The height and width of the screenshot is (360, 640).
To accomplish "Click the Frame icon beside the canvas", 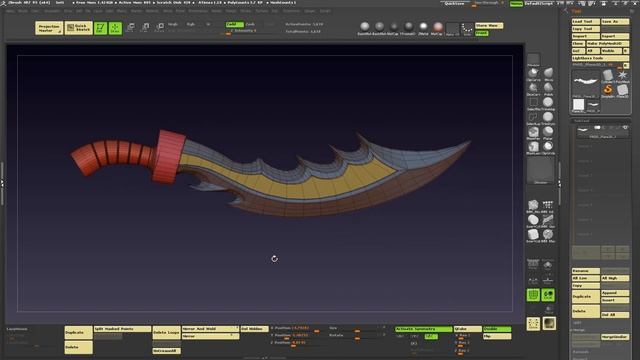I will [x=533, y=324].
